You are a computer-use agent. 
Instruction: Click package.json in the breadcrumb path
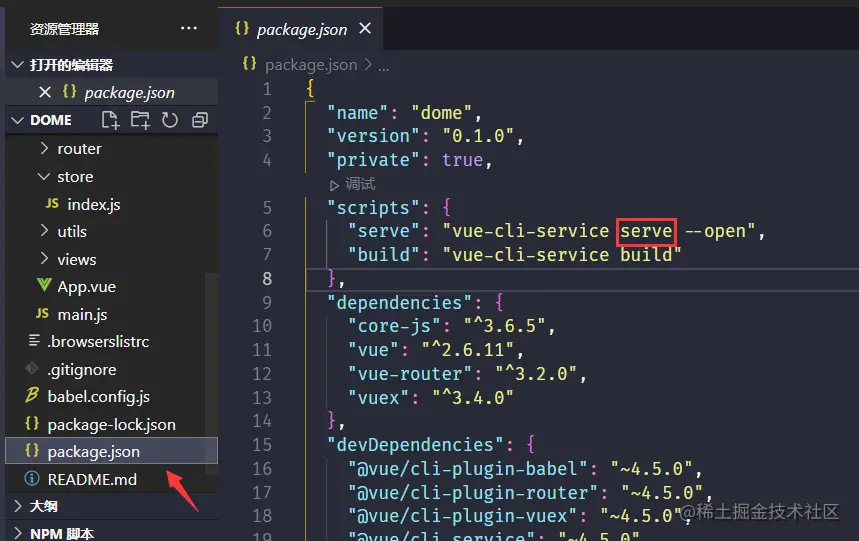pos(311,65)
